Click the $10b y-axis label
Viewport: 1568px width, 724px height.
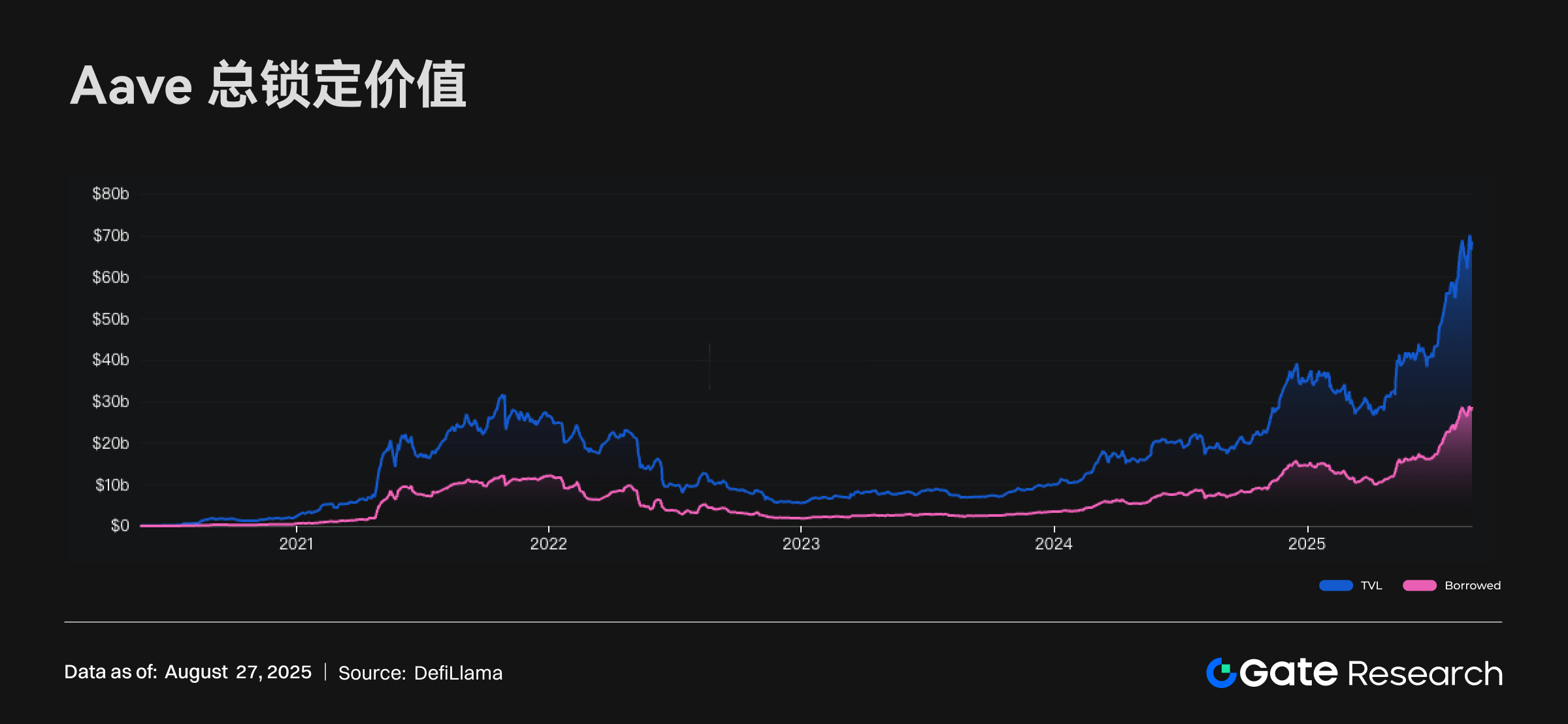click(x=112, y=485)
